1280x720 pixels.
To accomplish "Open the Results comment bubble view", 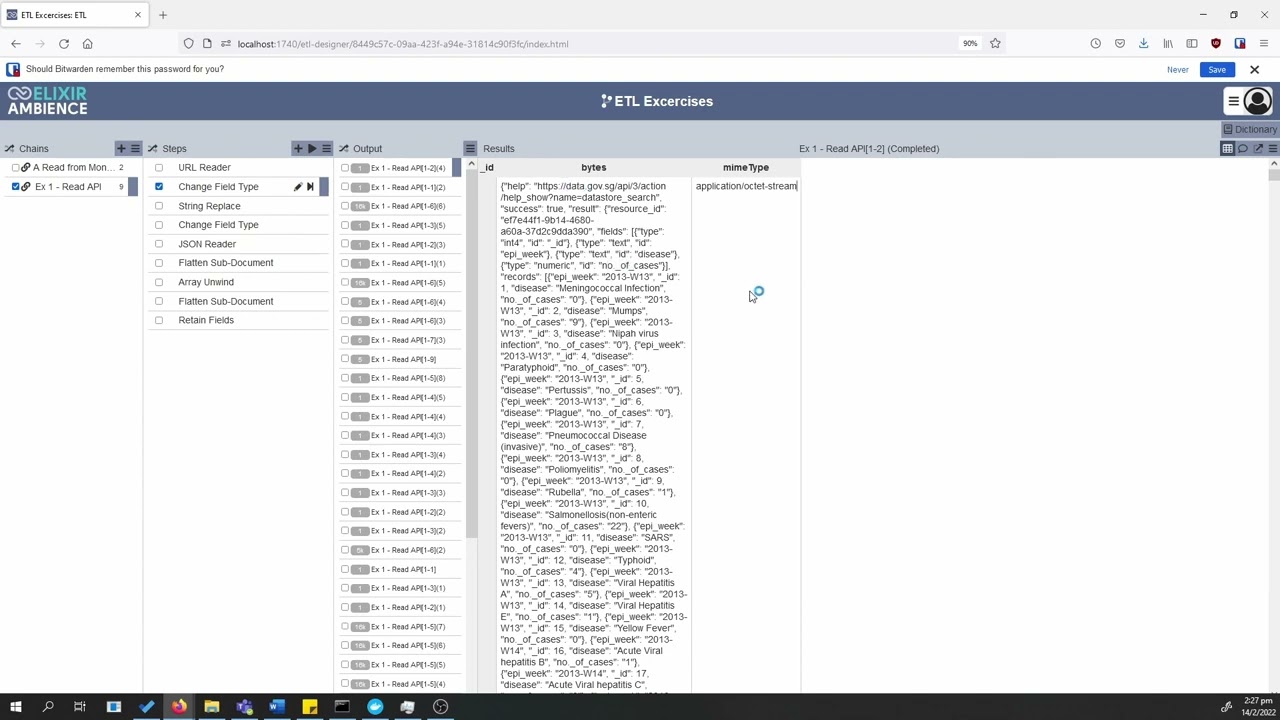I will coord(1242,148).
